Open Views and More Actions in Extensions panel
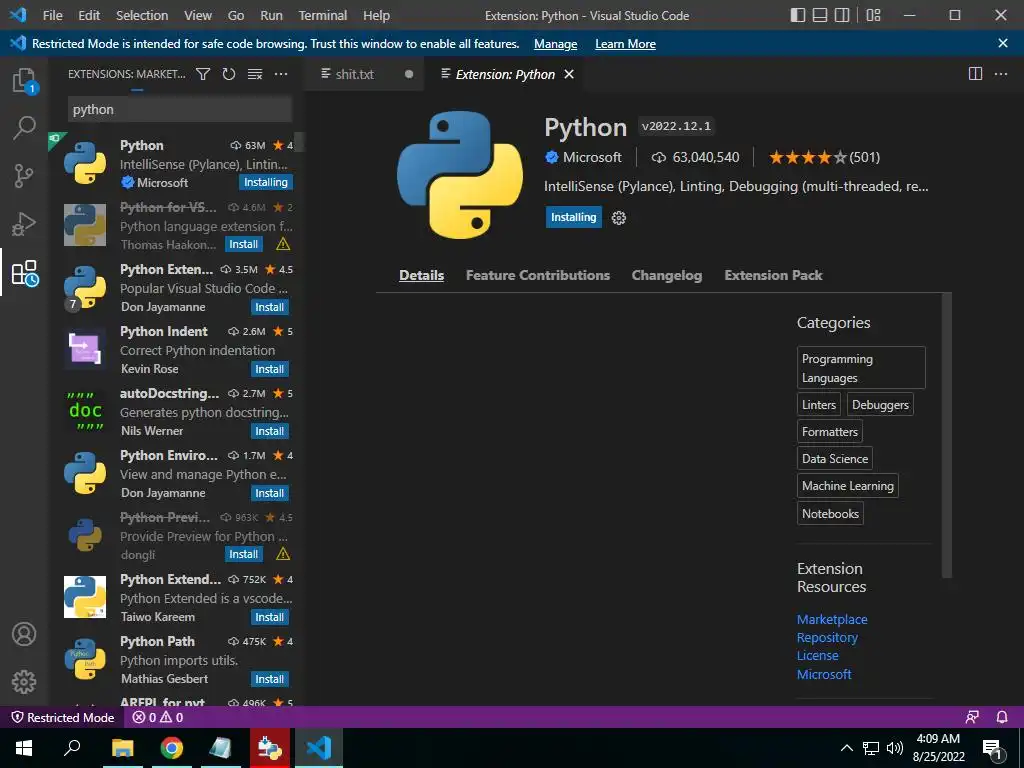Viewport: 1024px width, 768px height. (281, 74)
